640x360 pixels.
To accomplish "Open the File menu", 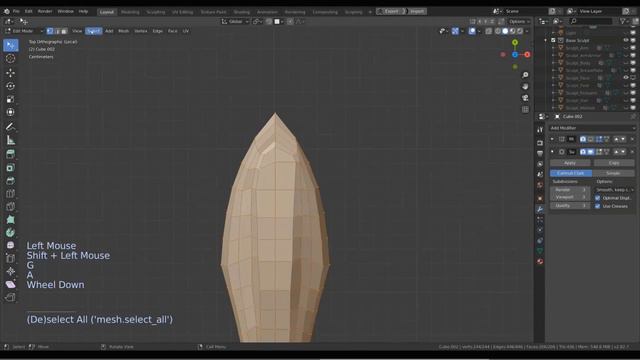I will (16, 11).
